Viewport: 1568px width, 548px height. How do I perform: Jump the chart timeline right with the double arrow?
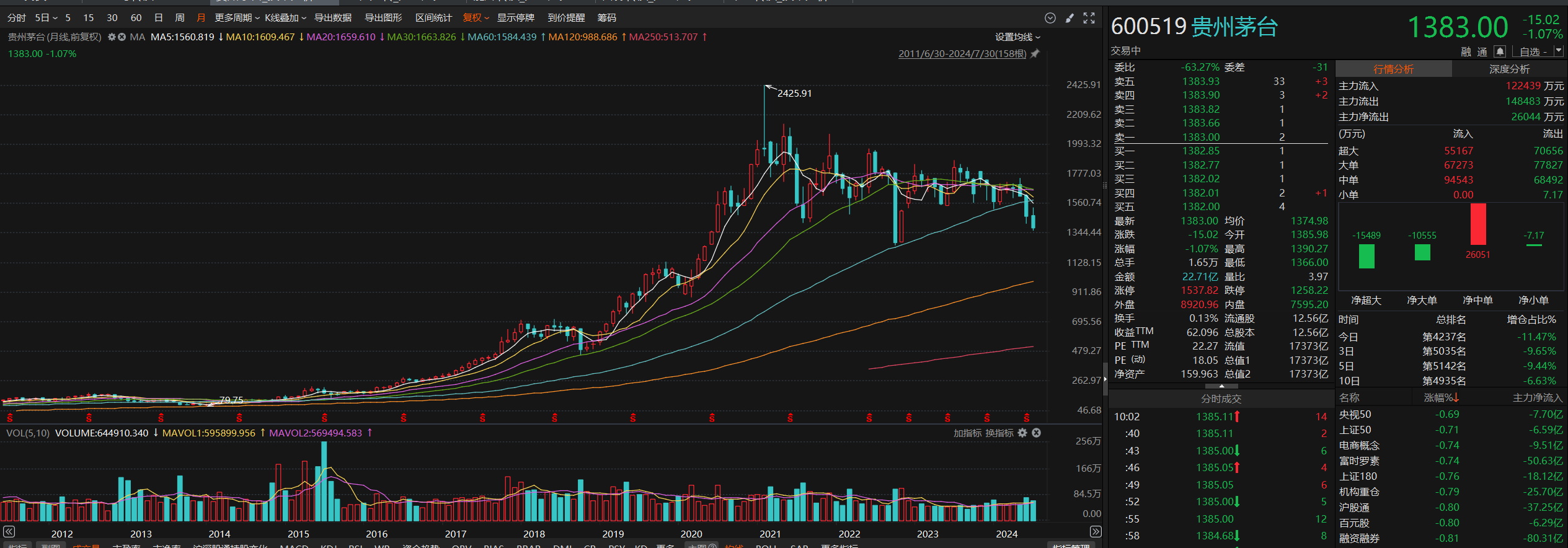1096,531
